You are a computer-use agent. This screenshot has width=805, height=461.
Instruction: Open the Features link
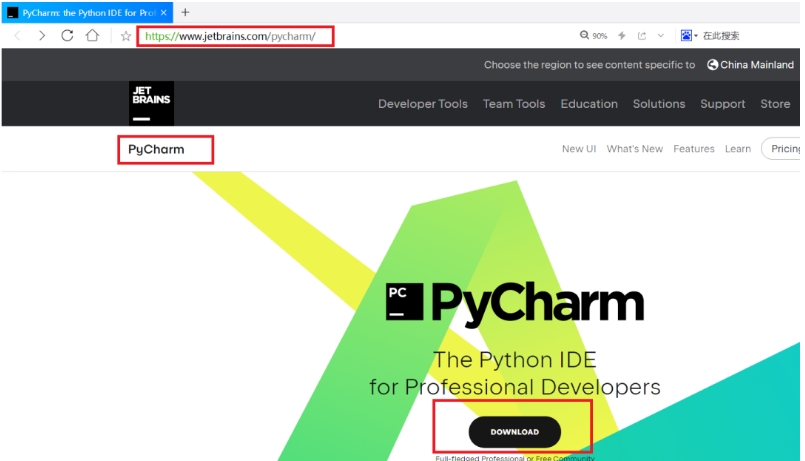pos(694,149)
